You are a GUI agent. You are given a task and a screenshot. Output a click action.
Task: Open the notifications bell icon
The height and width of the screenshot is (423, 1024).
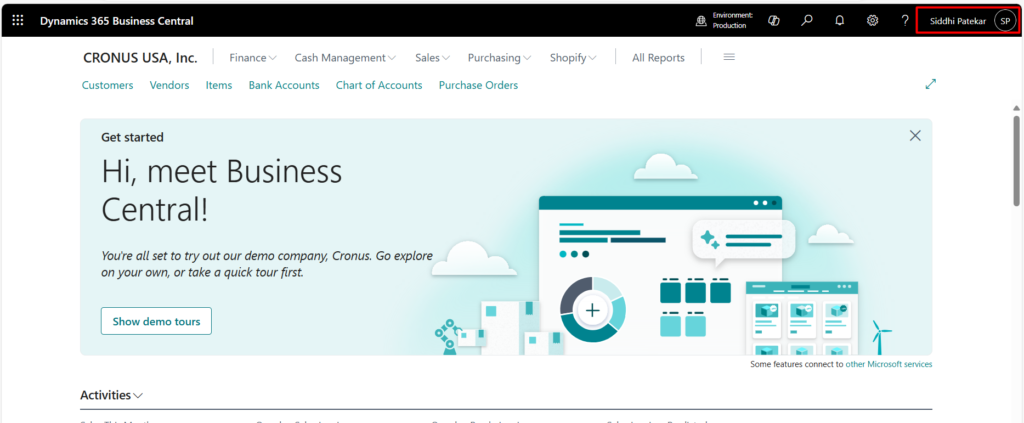[840, 21]
